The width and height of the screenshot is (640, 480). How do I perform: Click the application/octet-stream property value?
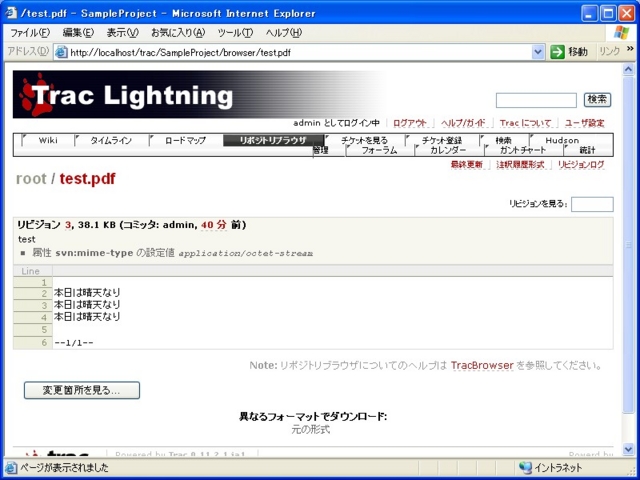[246, 253]
